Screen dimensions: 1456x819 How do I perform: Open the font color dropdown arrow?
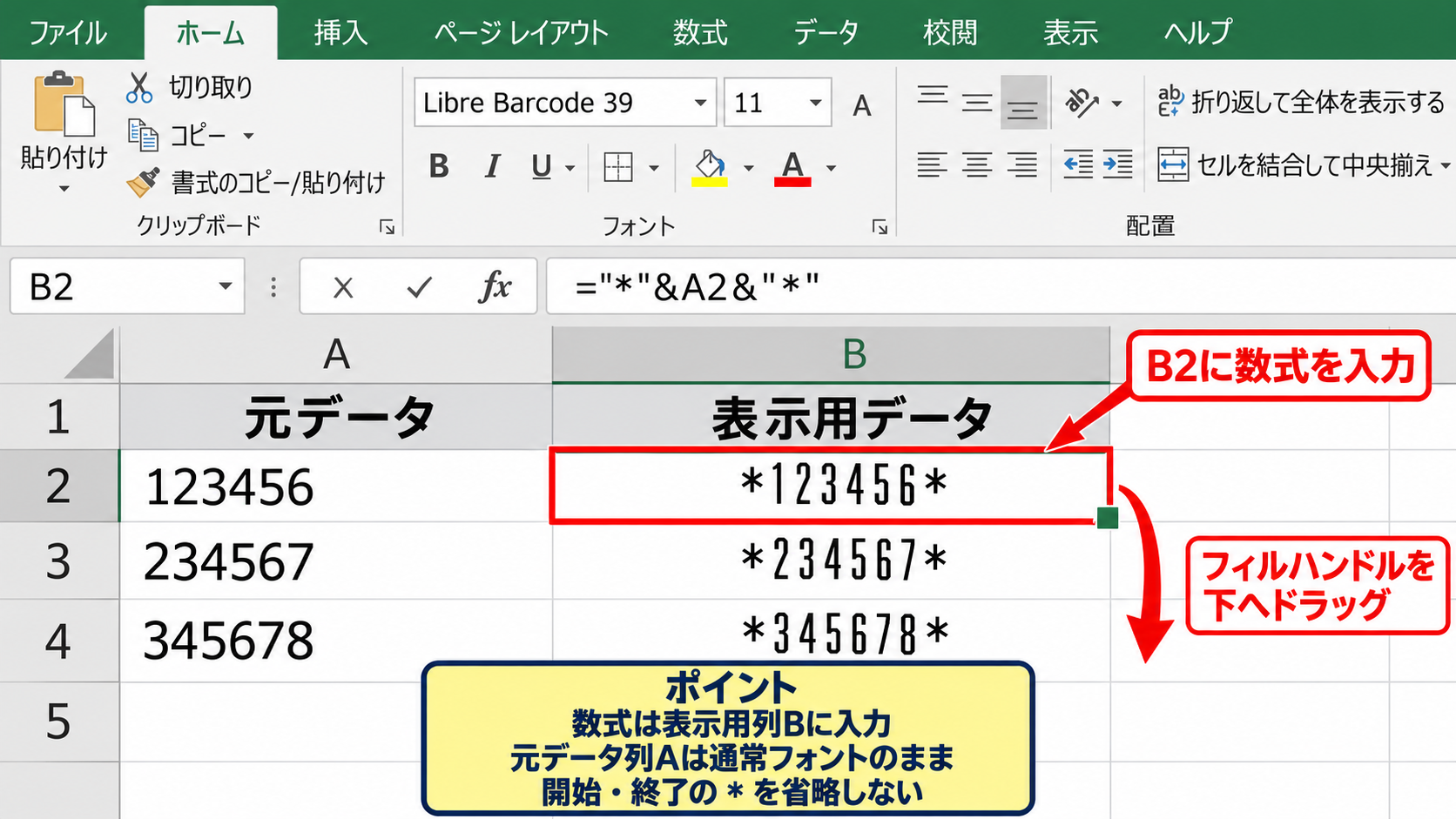pyautogui.click(x=831, y=168)
